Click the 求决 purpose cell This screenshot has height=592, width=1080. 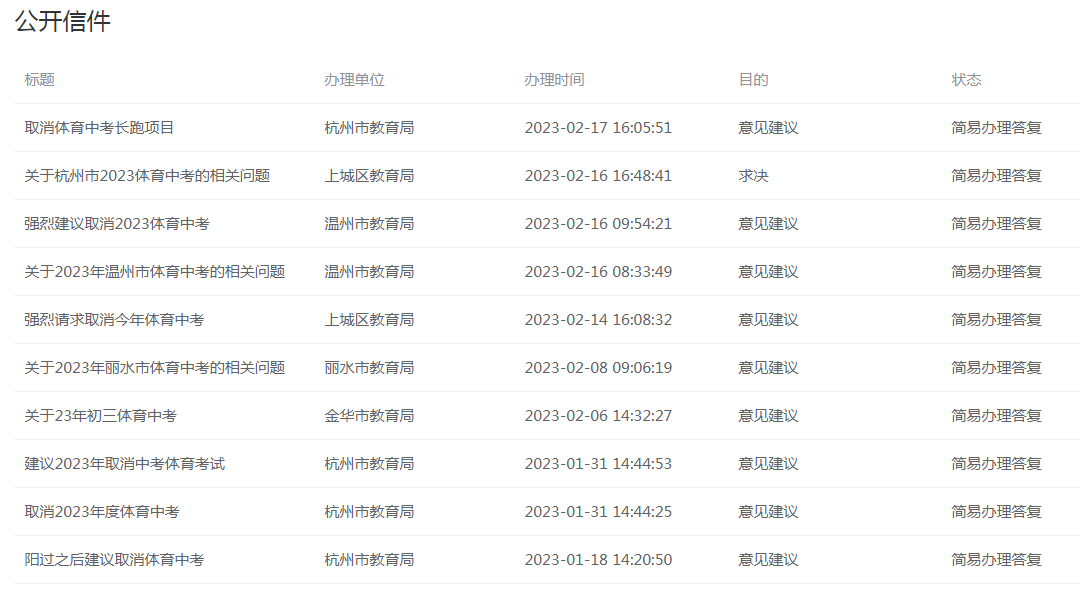coord(754,176)
